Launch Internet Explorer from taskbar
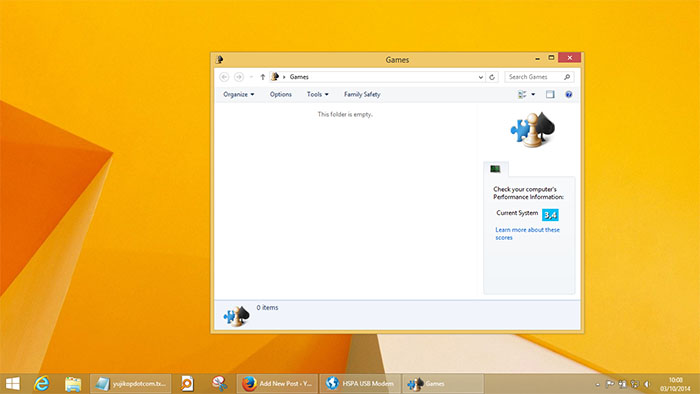This screenshot has height=394, width=700. pos(42,384)
